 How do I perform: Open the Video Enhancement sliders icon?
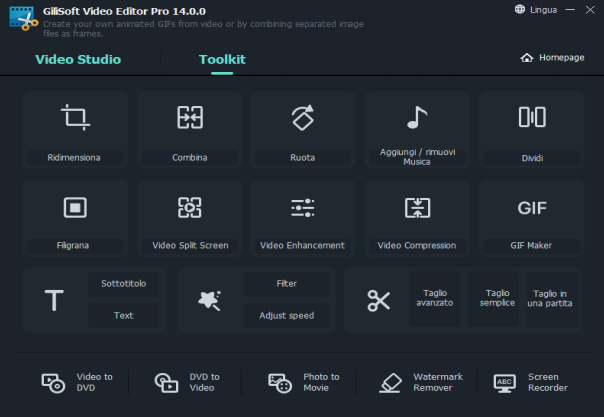pyautogui.click(x=303, y=208)
